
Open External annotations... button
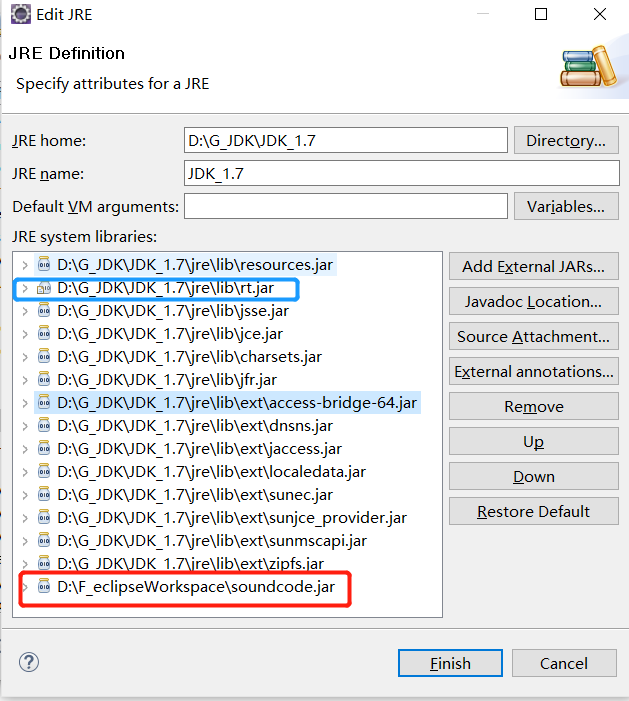pyautogui.click(x=534, y=371)
